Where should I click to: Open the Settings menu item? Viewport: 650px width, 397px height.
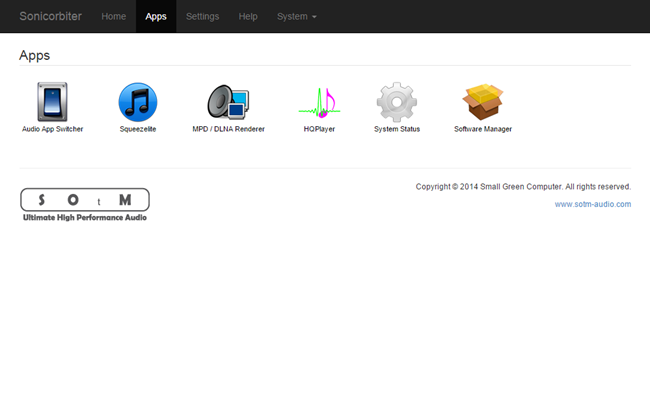point(202,17)
